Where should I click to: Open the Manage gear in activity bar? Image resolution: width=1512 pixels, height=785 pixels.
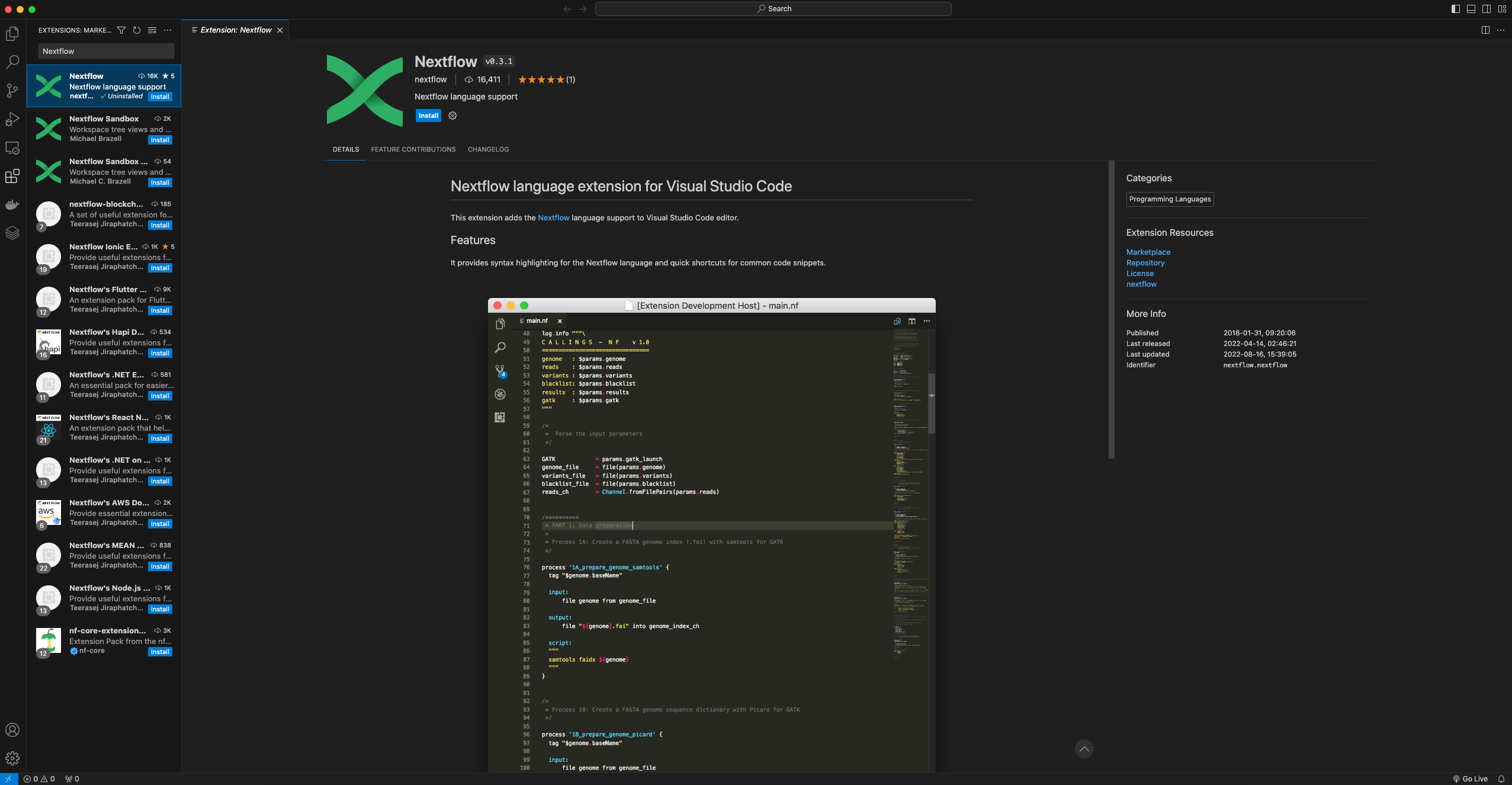[12, 758]
